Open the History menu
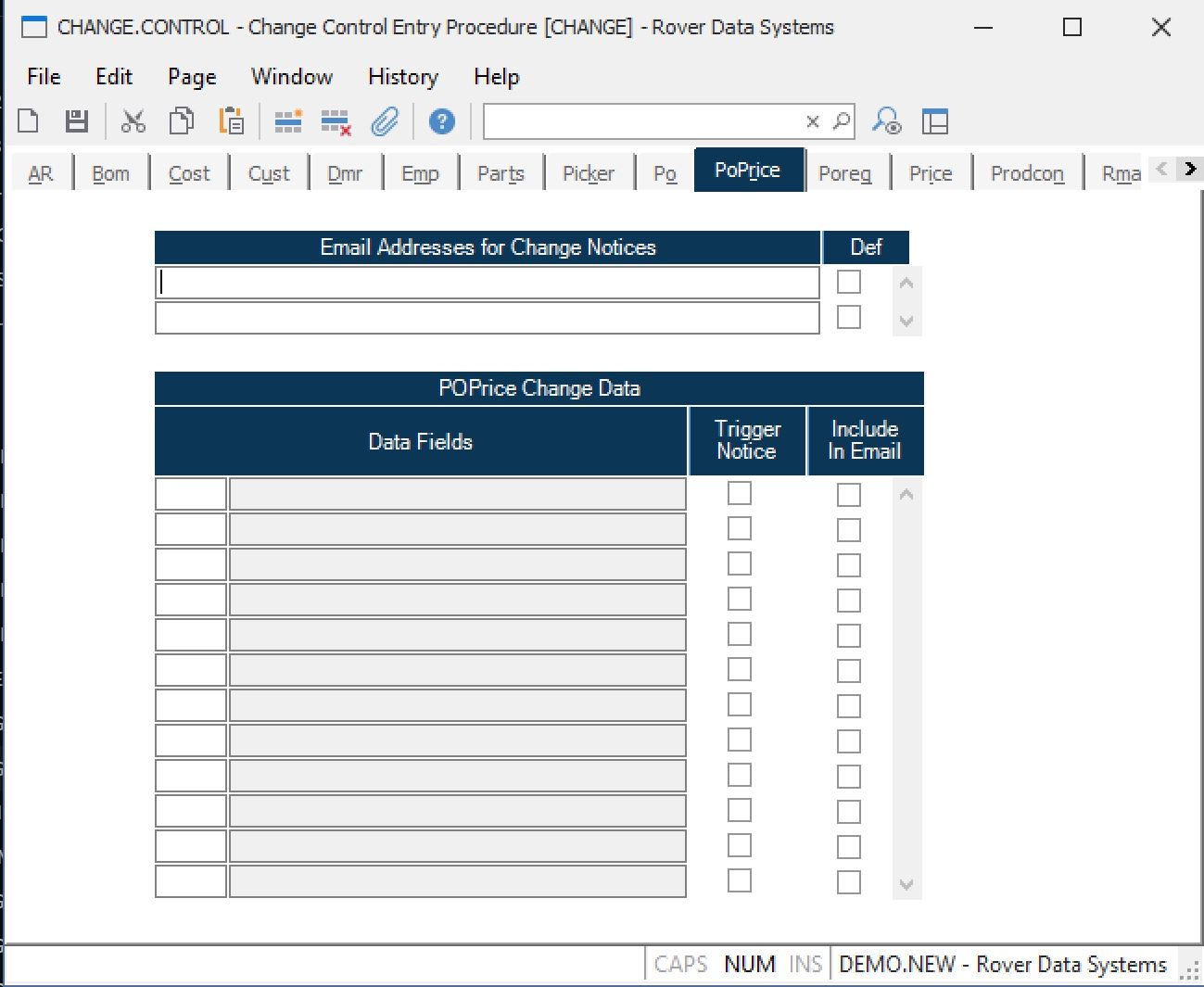 click(402, 77)
